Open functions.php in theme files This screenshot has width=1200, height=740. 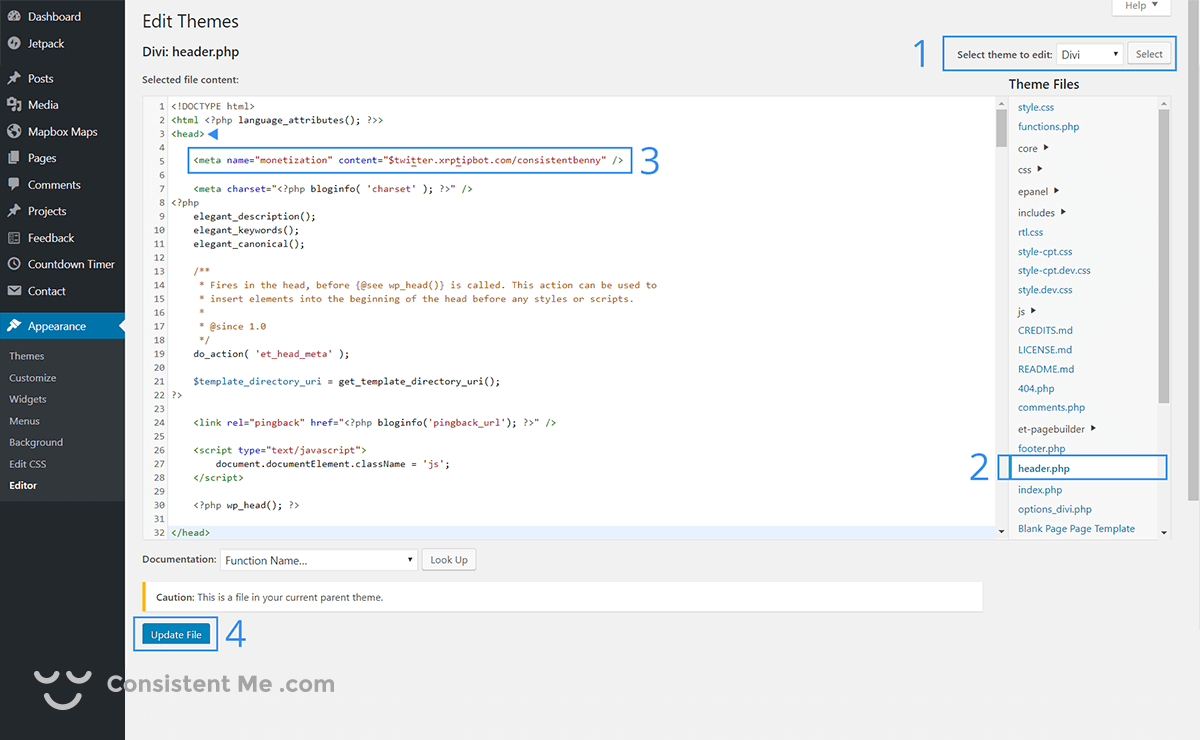point(1048,127)
